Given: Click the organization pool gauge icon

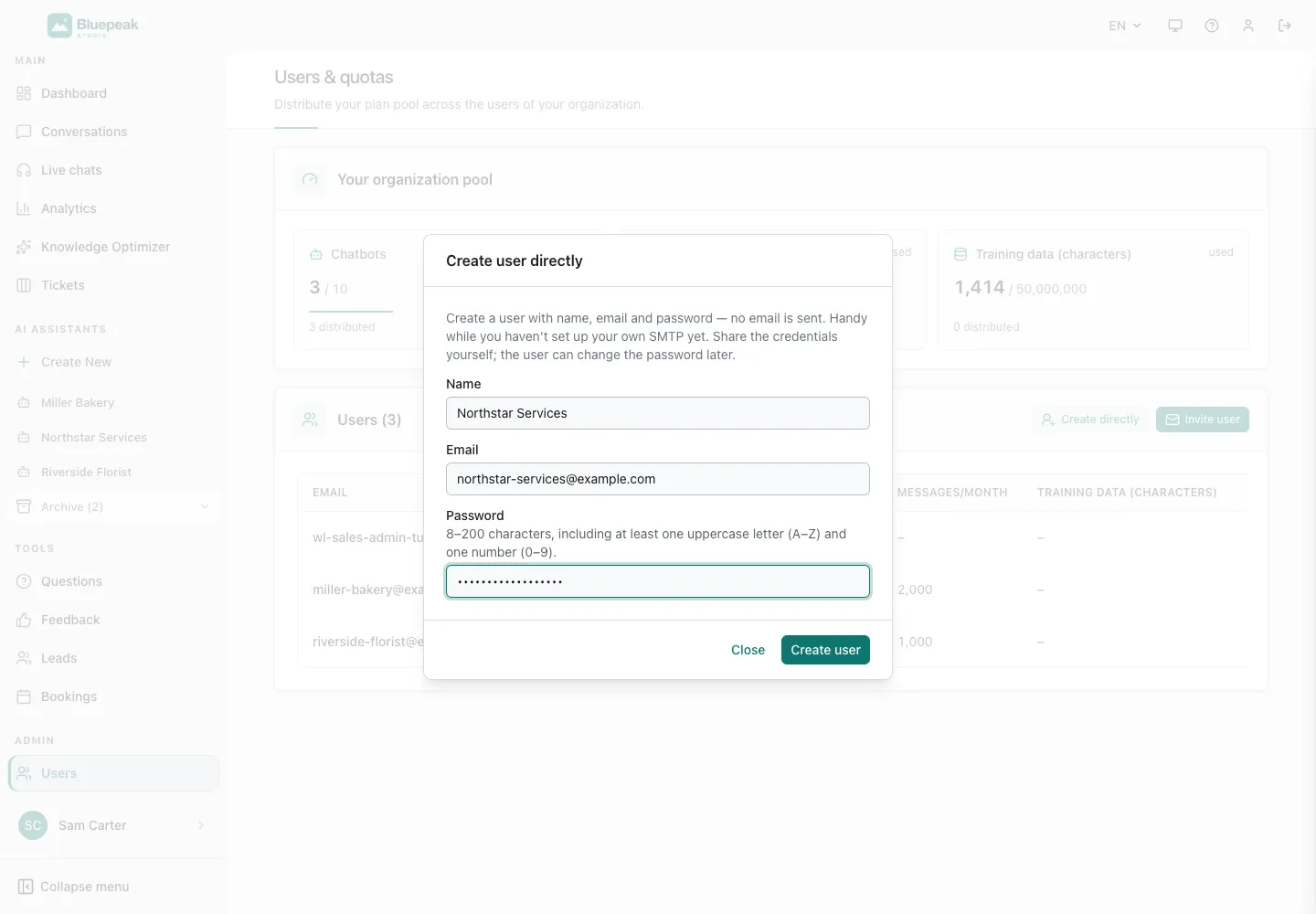Looking at the screenshot, I should pyautogui.click(x=310, y=179).
